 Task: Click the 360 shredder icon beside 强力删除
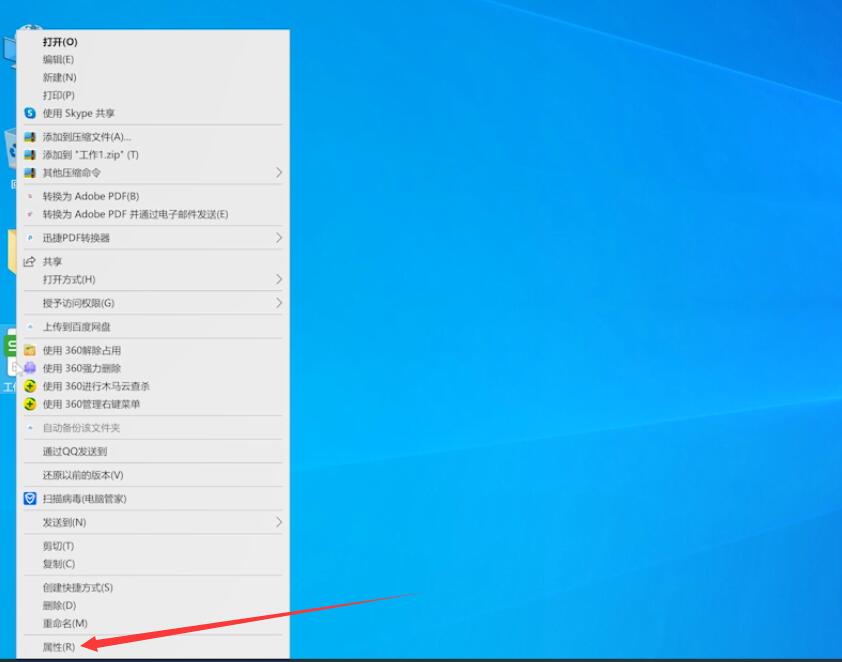(x=30, y=368)
